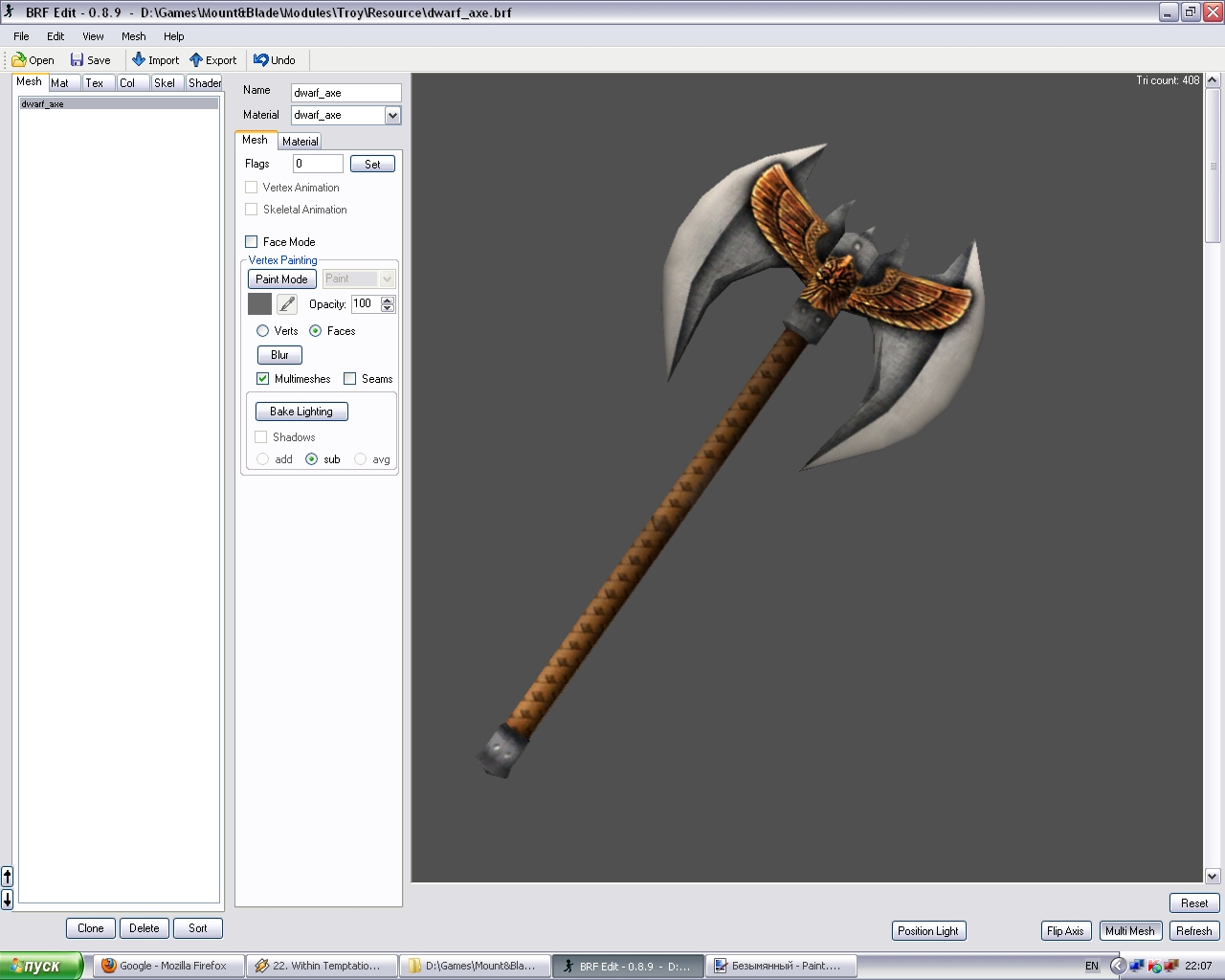Click the Flip Axis button

tap(1065, 931)
